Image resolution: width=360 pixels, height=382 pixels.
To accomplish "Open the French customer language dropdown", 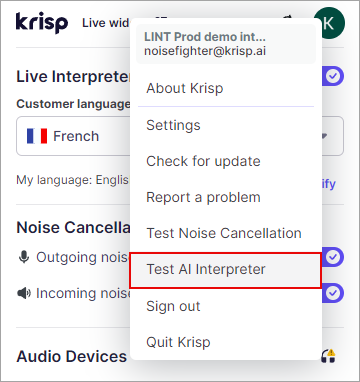I will coord(180,136).
